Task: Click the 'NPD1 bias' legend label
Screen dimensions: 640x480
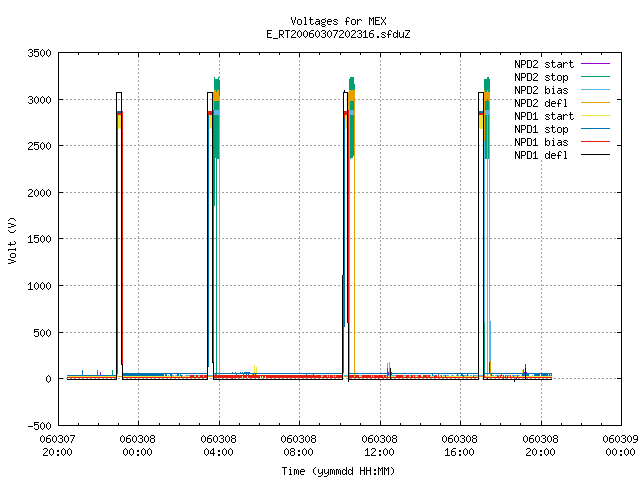Action: point(541,142)
